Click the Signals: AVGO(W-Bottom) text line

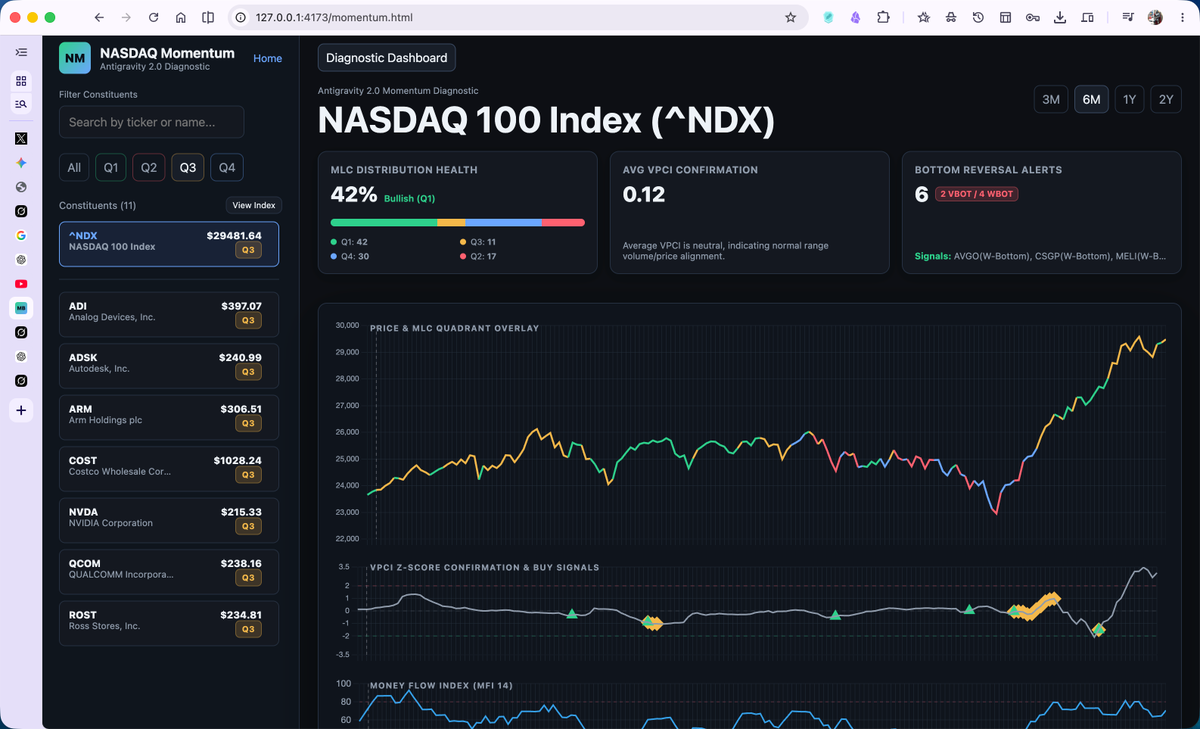[x=1040, y=256]
